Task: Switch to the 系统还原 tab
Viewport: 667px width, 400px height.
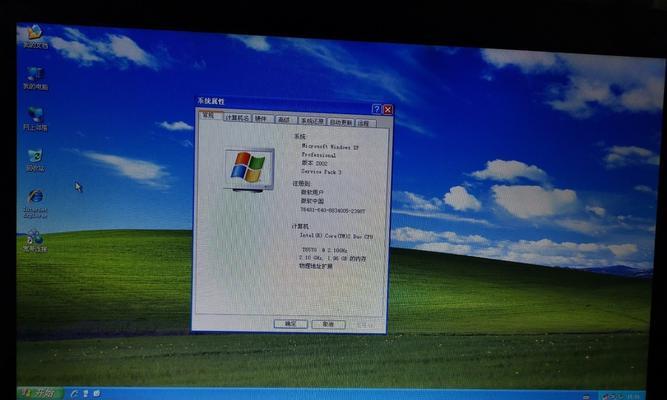Action: click(312, 121)
